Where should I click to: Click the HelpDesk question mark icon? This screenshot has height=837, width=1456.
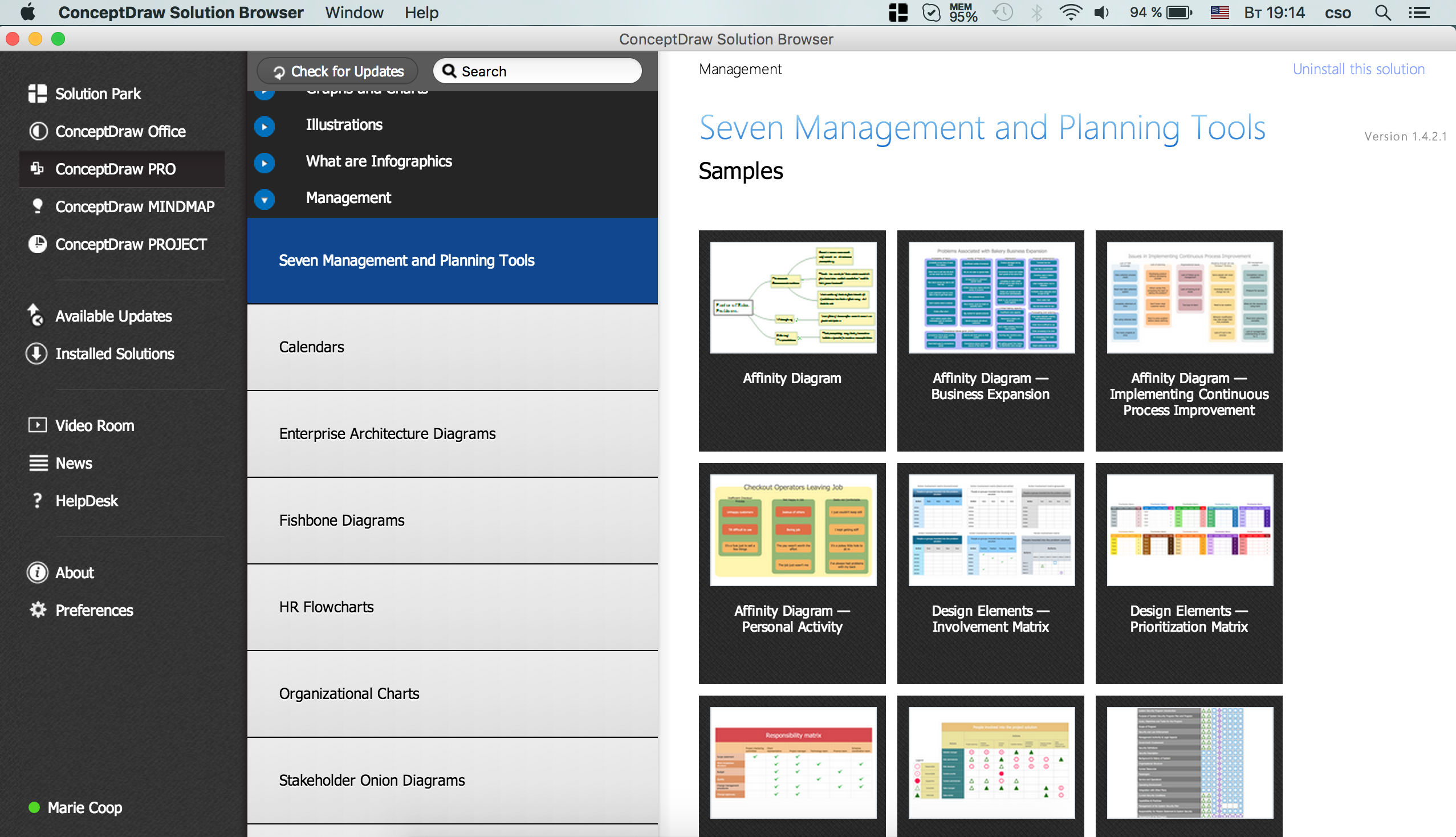pos(38,500)
